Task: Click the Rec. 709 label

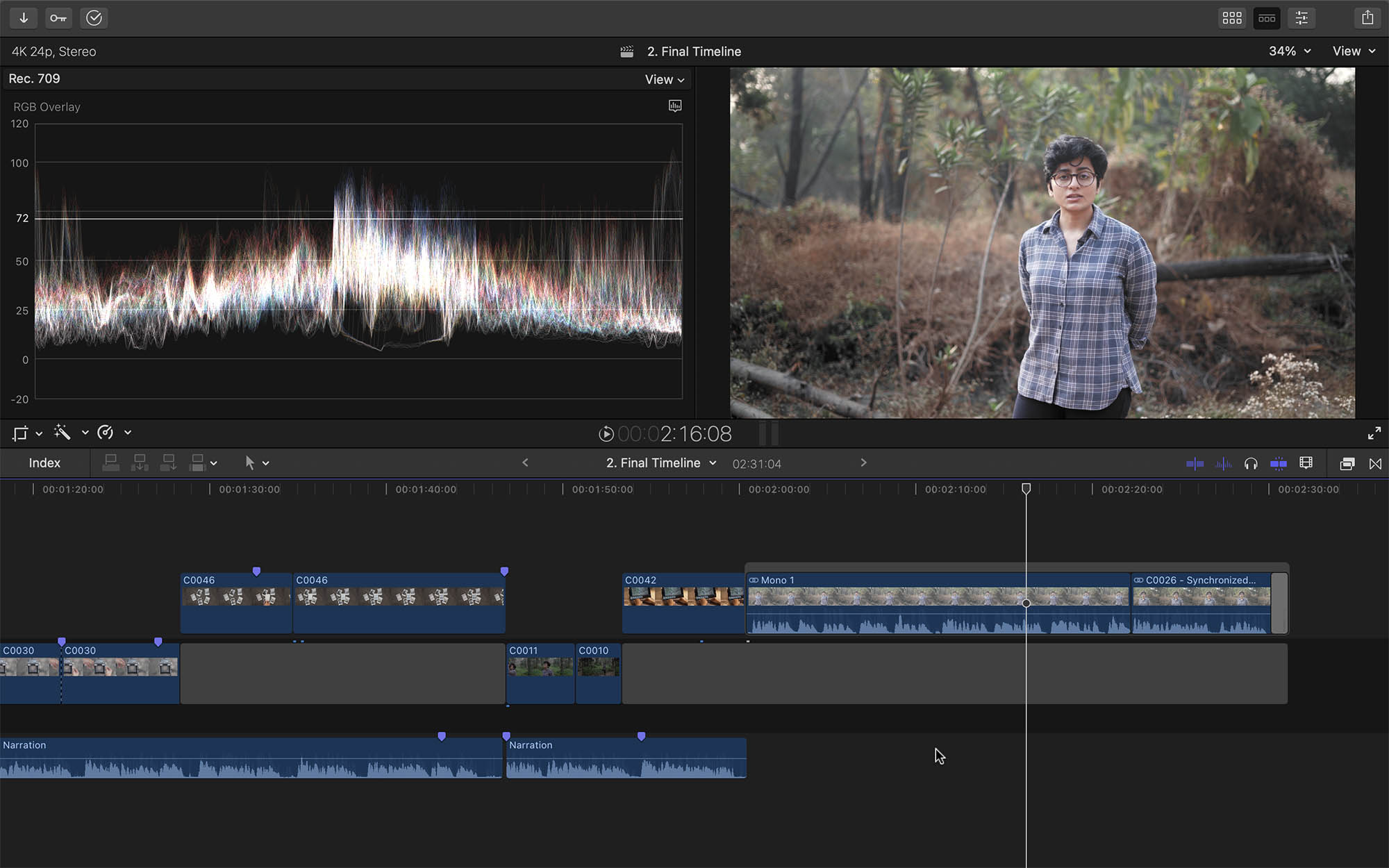Action: 34,78
